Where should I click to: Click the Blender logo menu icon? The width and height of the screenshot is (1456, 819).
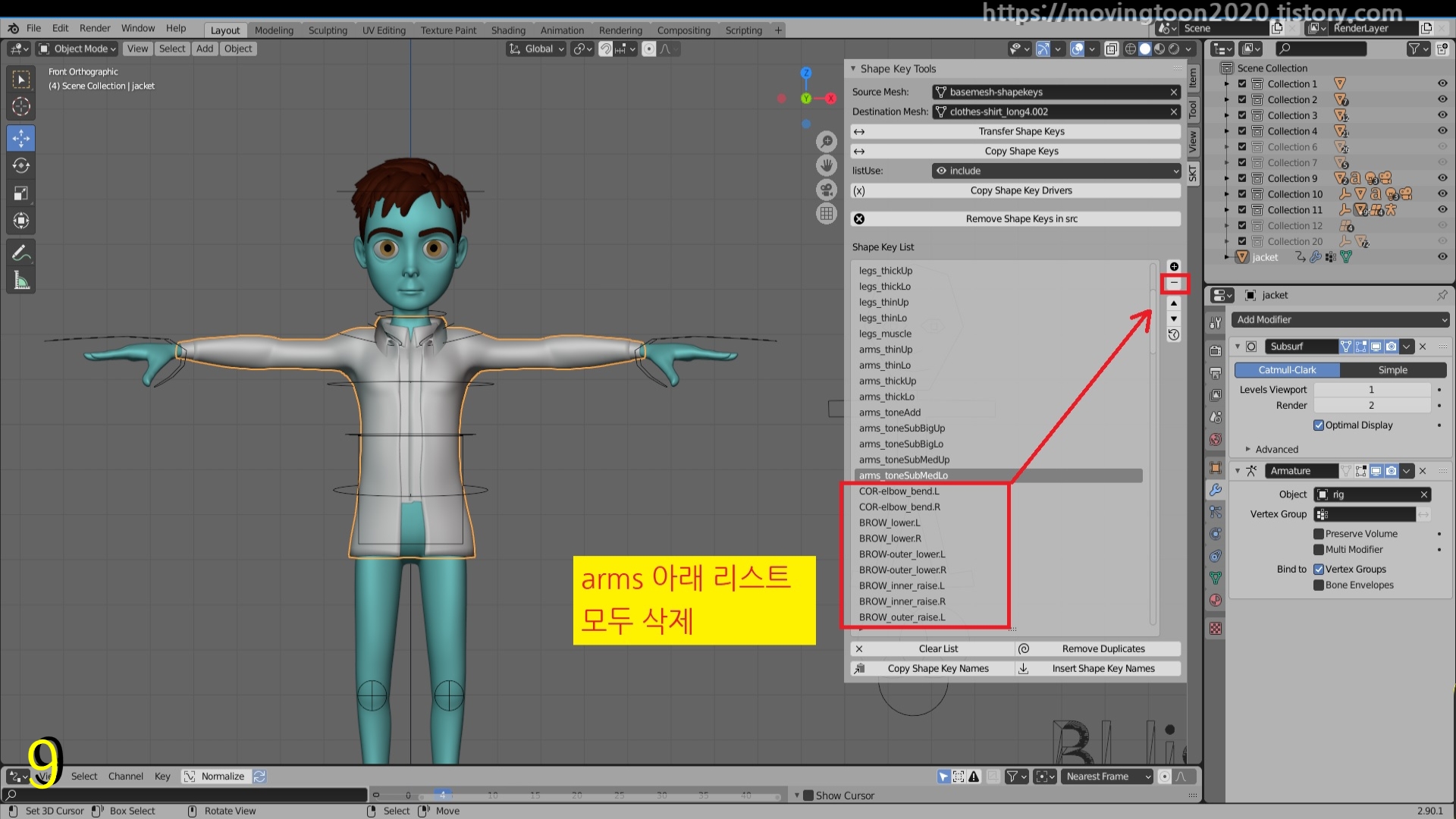pos(13,28)
